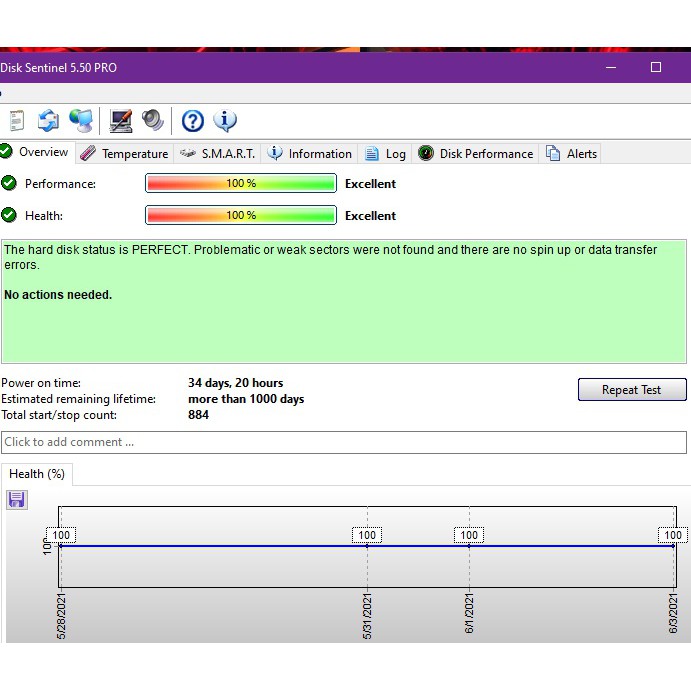Save the health graph with floppy icon
Screen dimensions: 691x691
pos(17,499)
